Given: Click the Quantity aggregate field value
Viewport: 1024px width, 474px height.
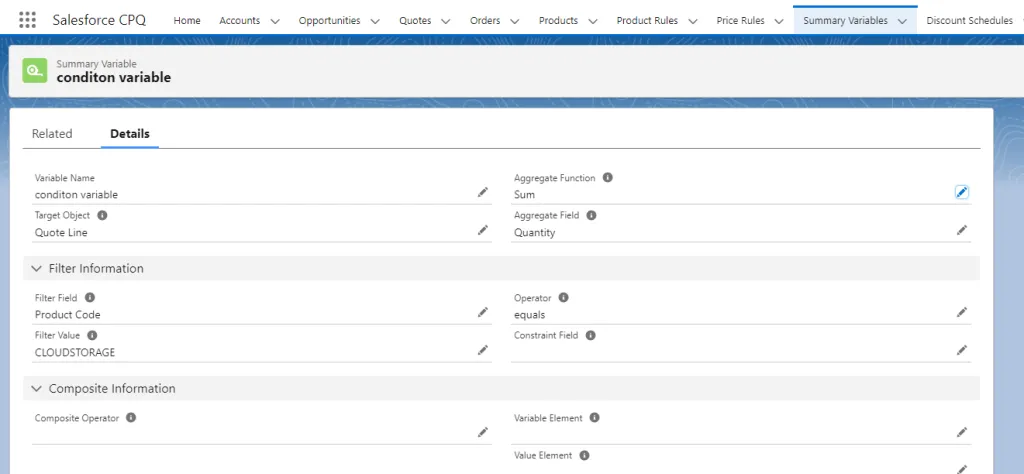Looking at the screenshot, I should [534, 232].
